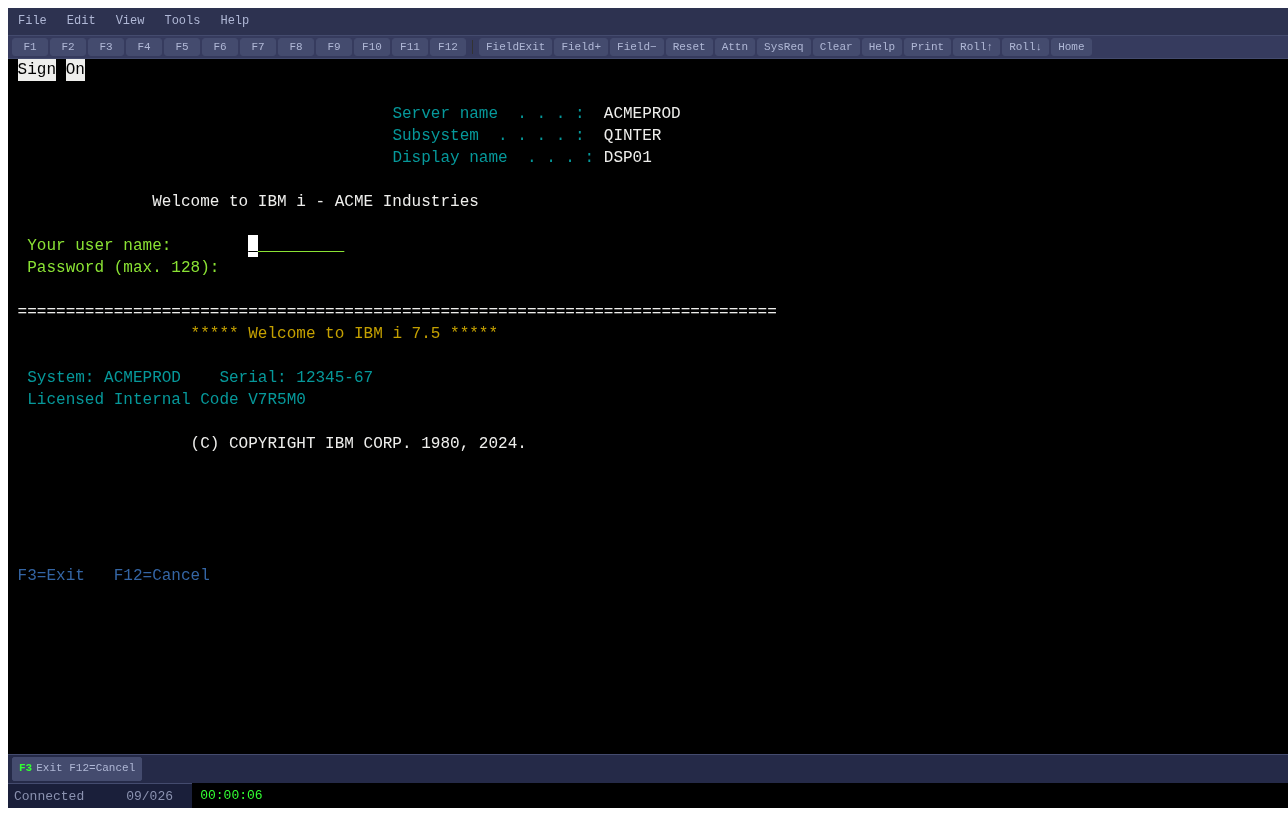The image size is (1288, 816).
Task: Click the F12 toolbar key
Action: pos(448,47)
